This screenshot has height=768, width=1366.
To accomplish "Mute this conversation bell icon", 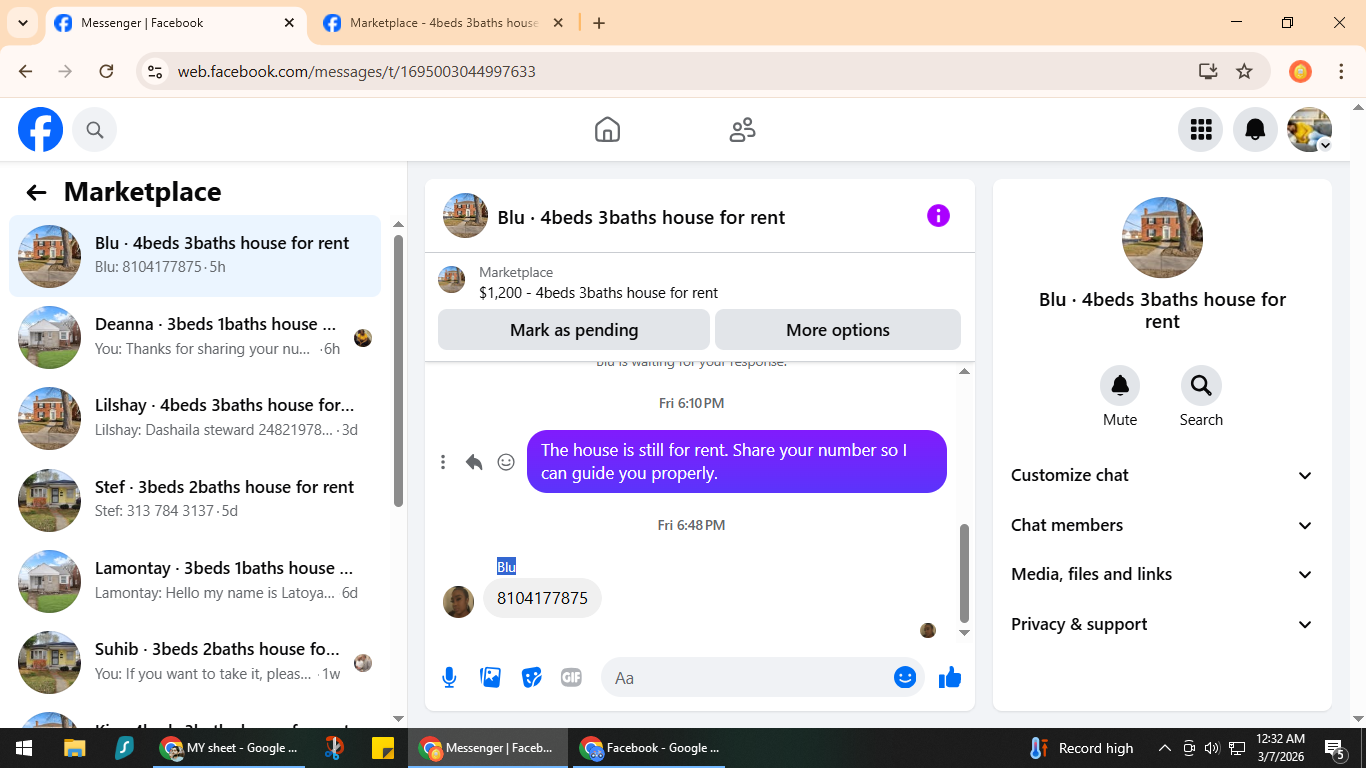I will tap(1120, 386).
